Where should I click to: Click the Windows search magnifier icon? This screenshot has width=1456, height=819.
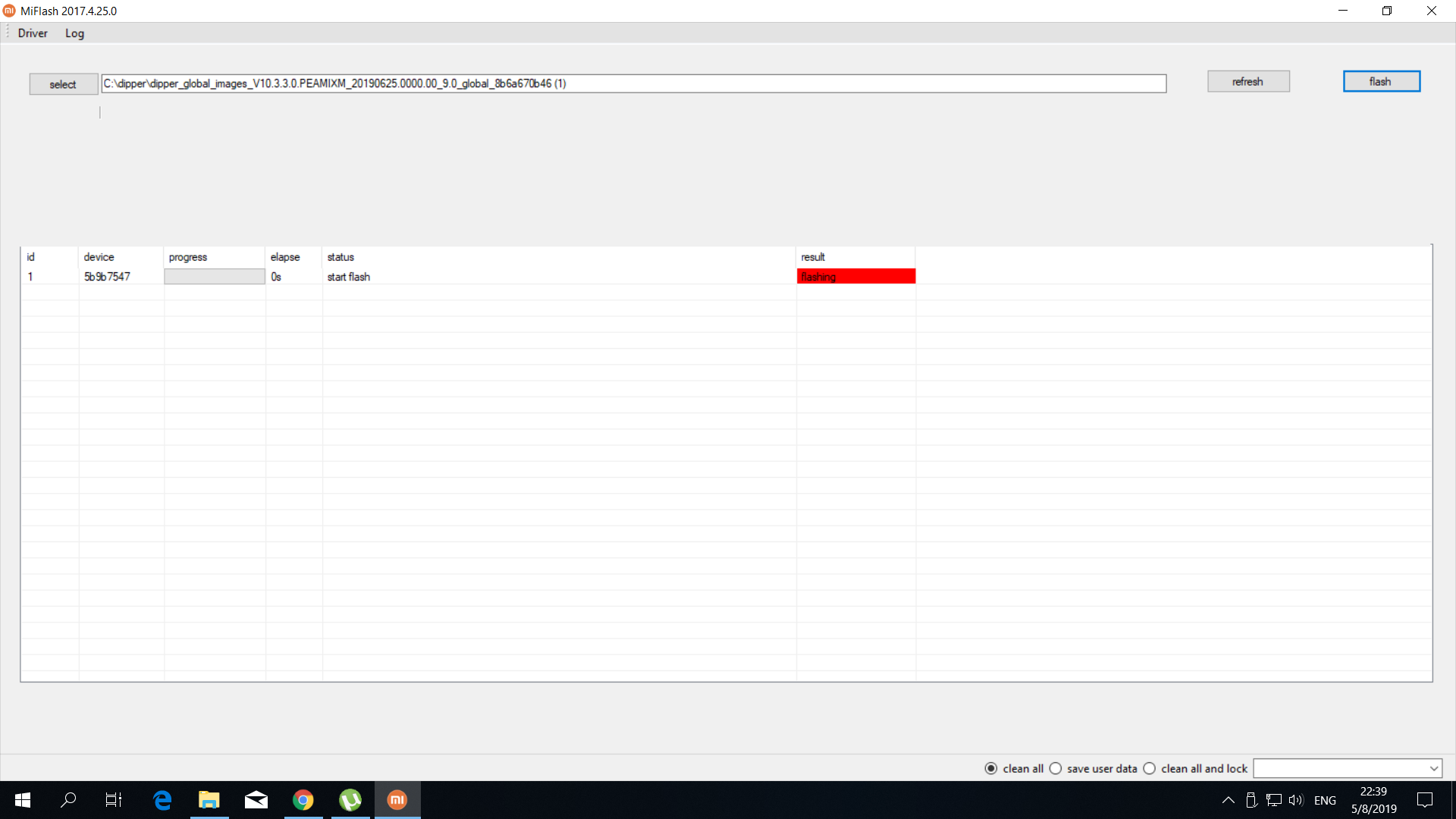[x=68, y=800]
